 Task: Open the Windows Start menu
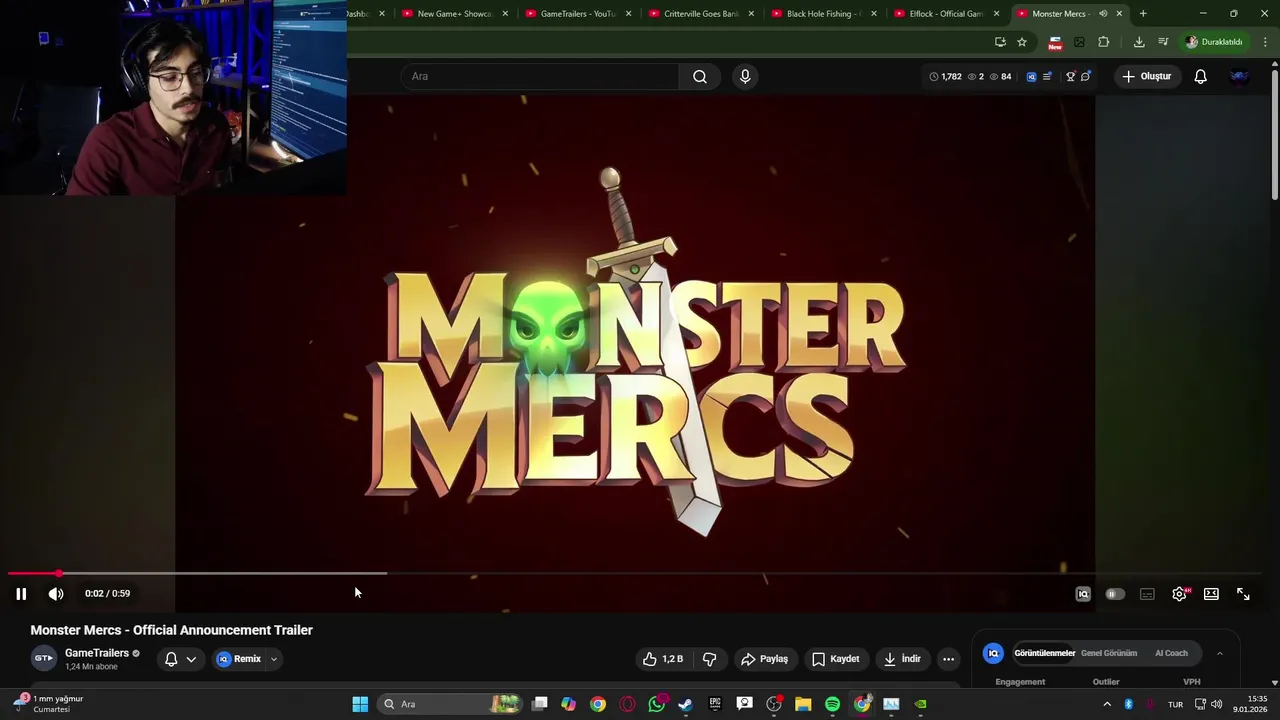pos(360,704)
